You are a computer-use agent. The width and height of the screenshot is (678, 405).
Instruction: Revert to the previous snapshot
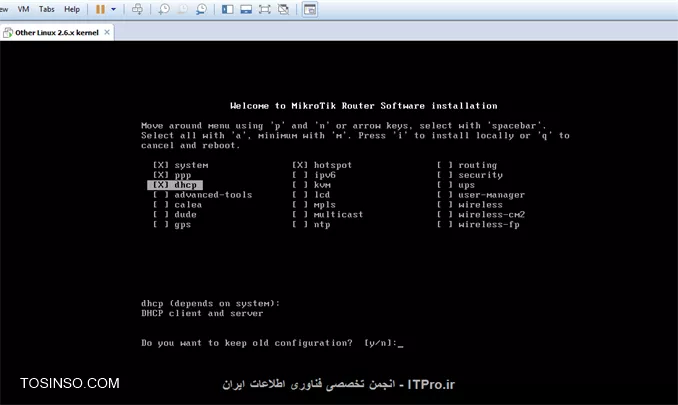pyautogui.click(x=182, y=9)
